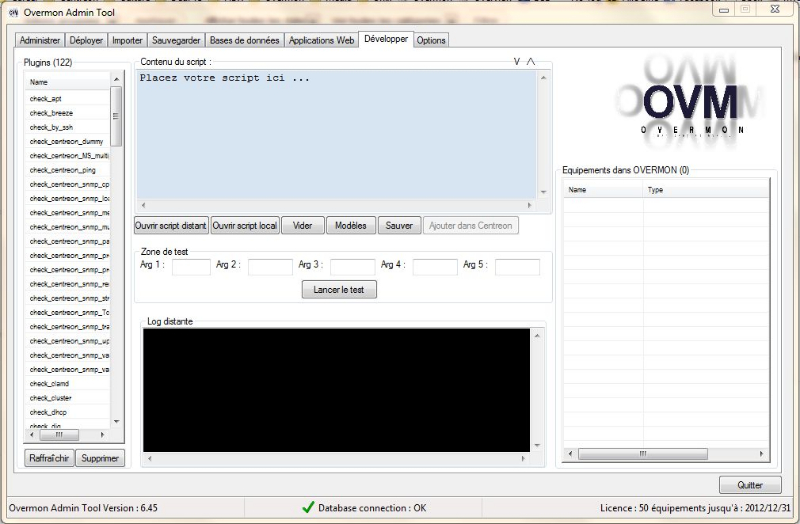Switch to Applications Web tab

[321, 40]
